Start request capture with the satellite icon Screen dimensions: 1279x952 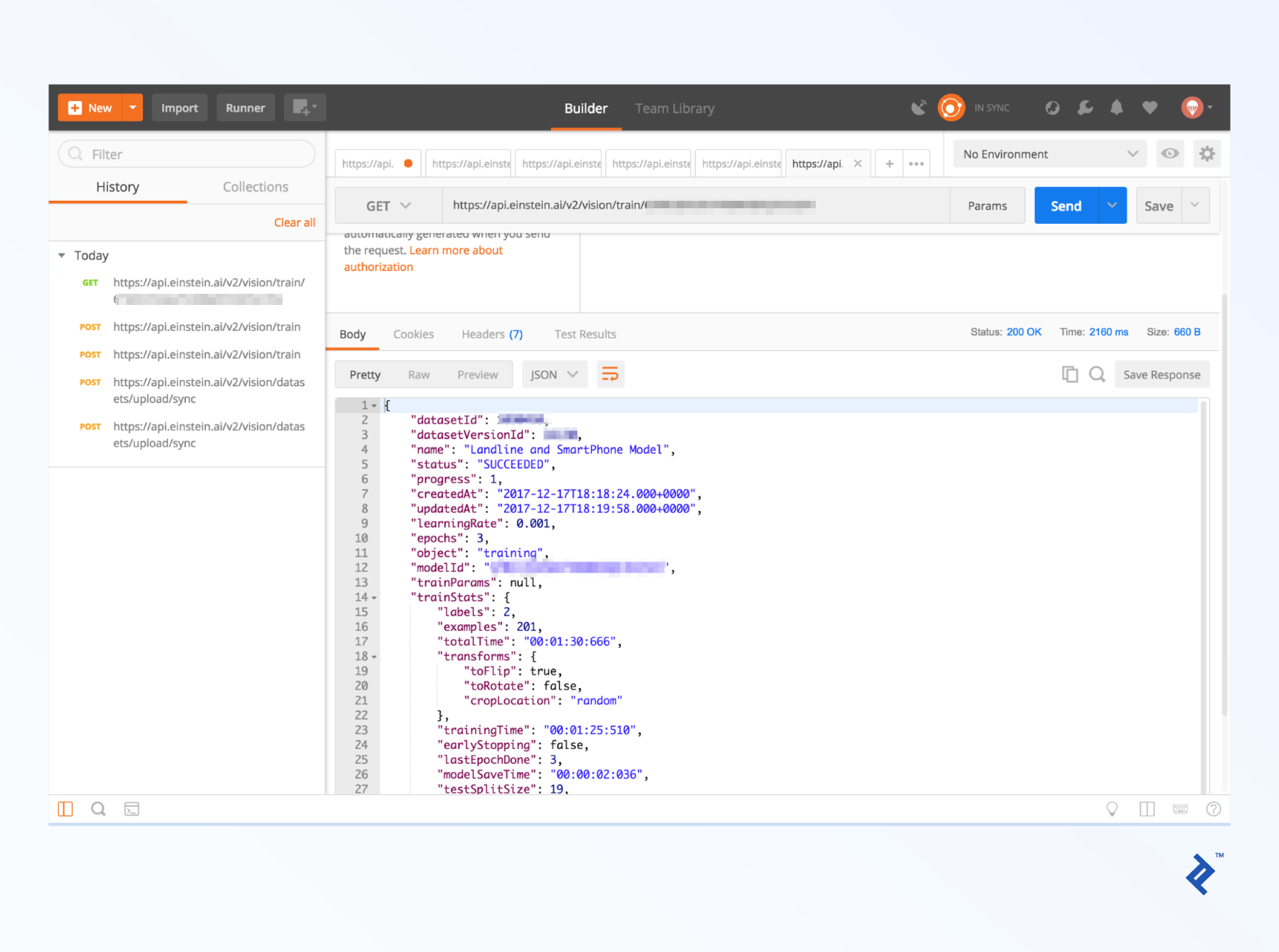tap(919, 107)
